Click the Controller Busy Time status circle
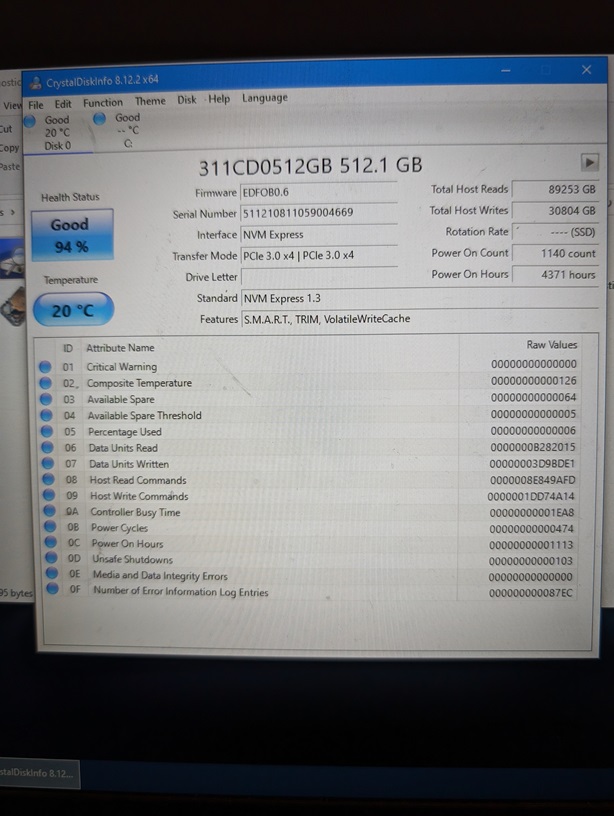The image size is (614, 816). 50,511
